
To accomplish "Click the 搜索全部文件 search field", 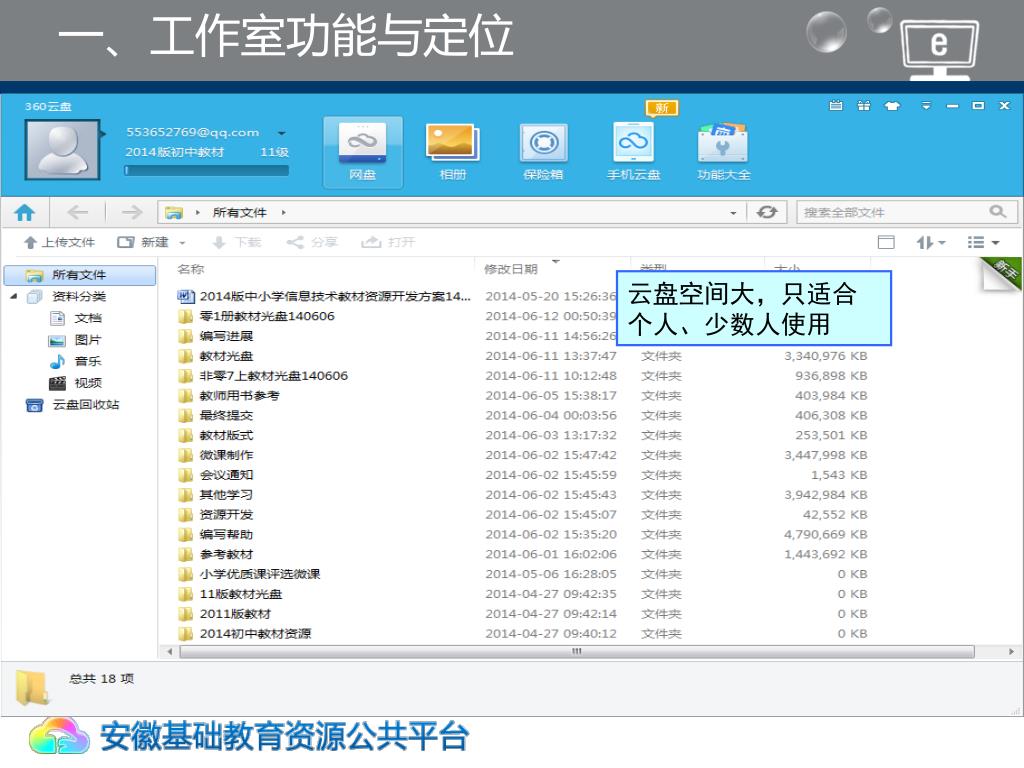I will (x=906, y=212).
